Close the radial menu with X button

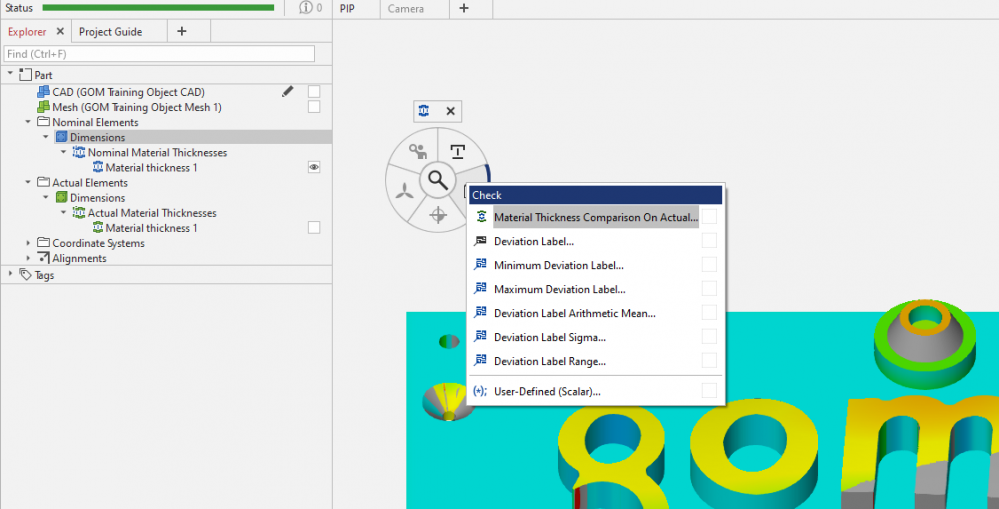coord(450,111)
